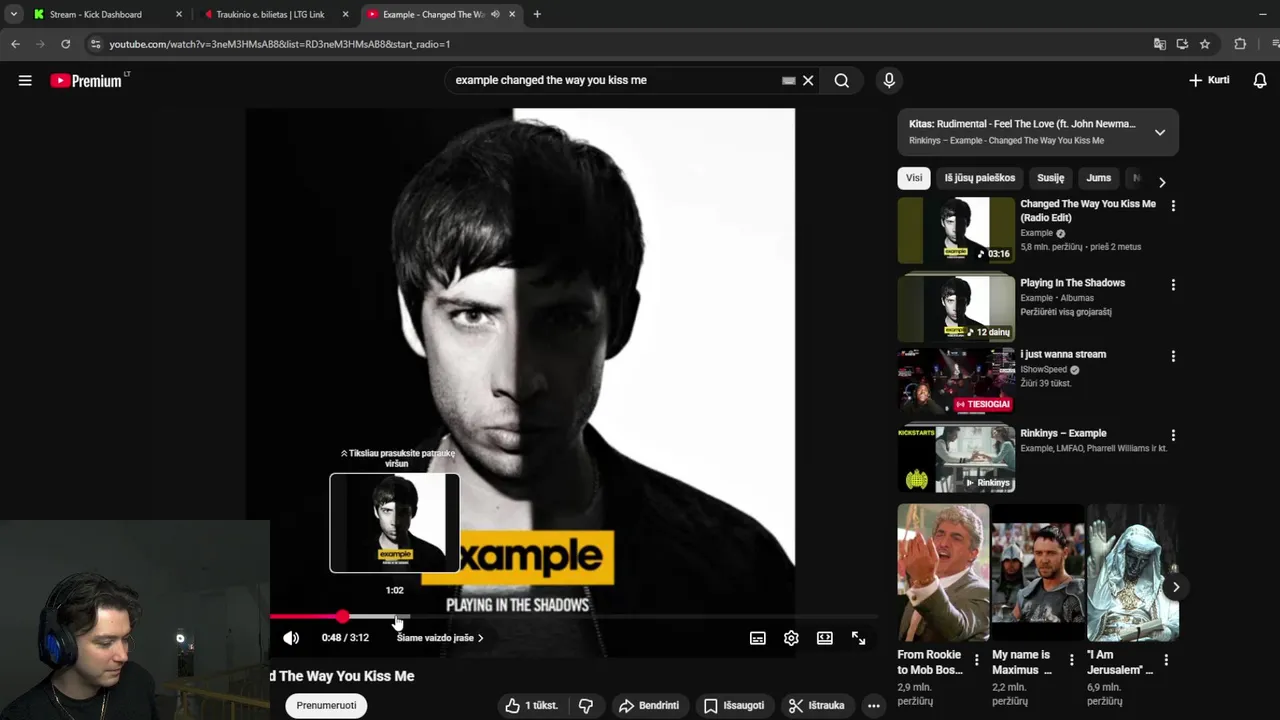
Task: Open options for 'Rinkinys – Example' mix
Action: click(1173, 435)
